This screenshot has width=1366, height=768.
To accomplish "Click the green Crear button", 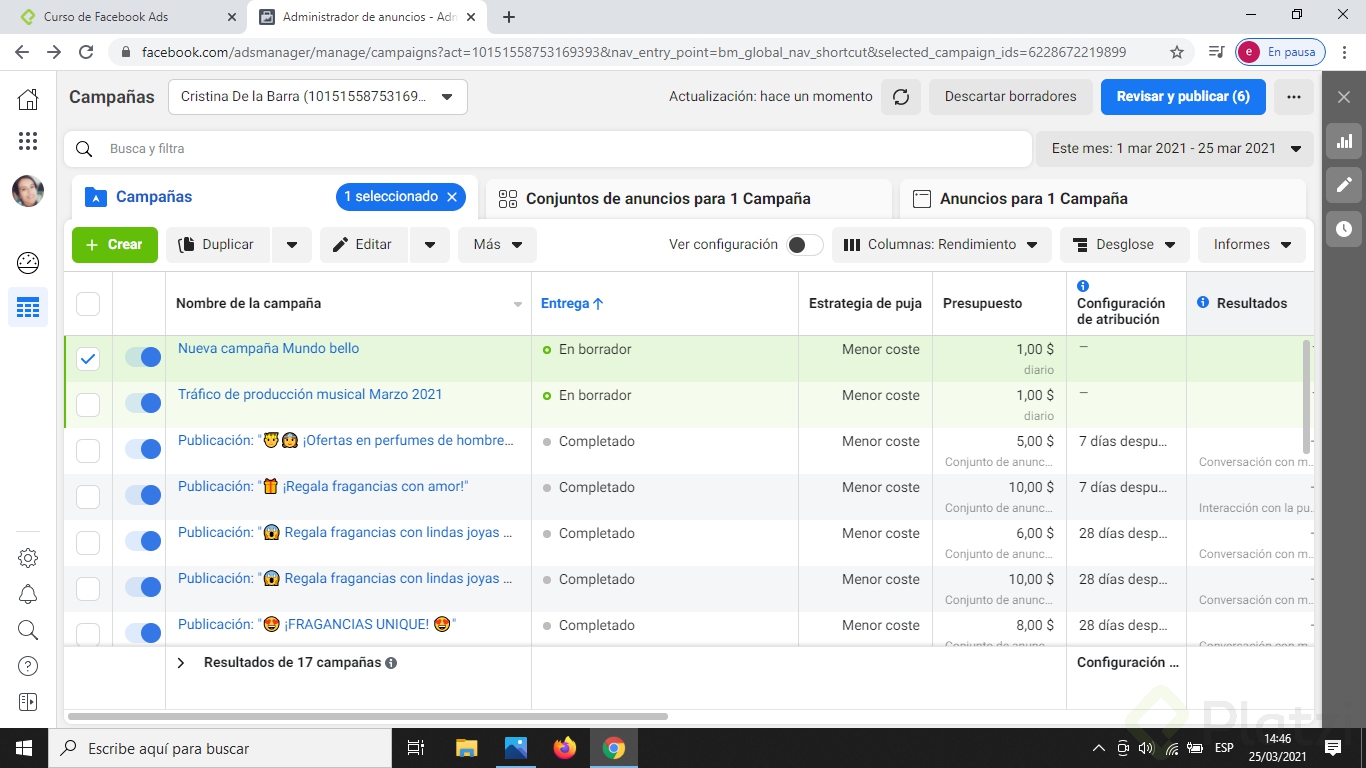I will 115,245.
